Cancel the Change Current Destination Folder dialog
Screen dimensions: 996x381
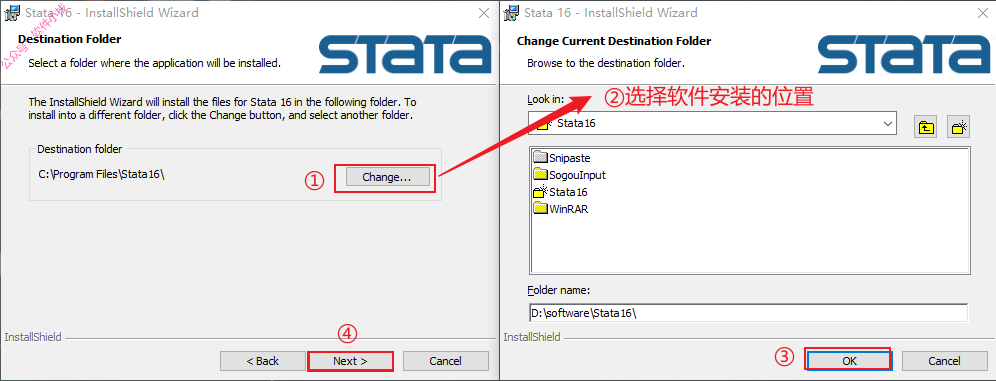point(944,361)
